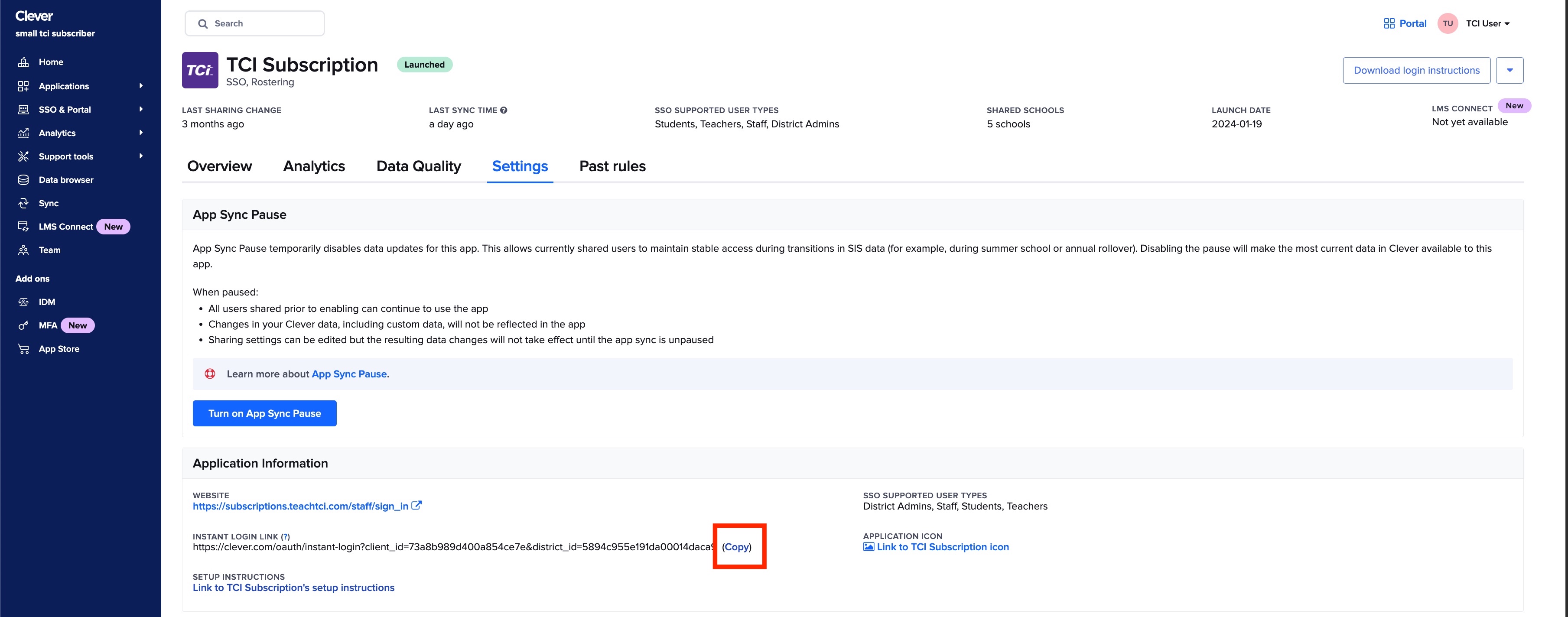Click the App Store cart icon
1568x617 pixels.
tap(23, 349)
